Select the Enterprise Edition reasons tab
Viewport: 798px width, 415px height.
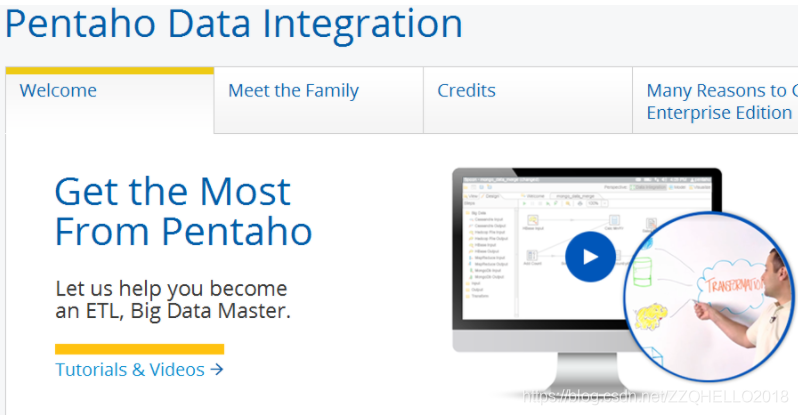[x=715, y=100]
